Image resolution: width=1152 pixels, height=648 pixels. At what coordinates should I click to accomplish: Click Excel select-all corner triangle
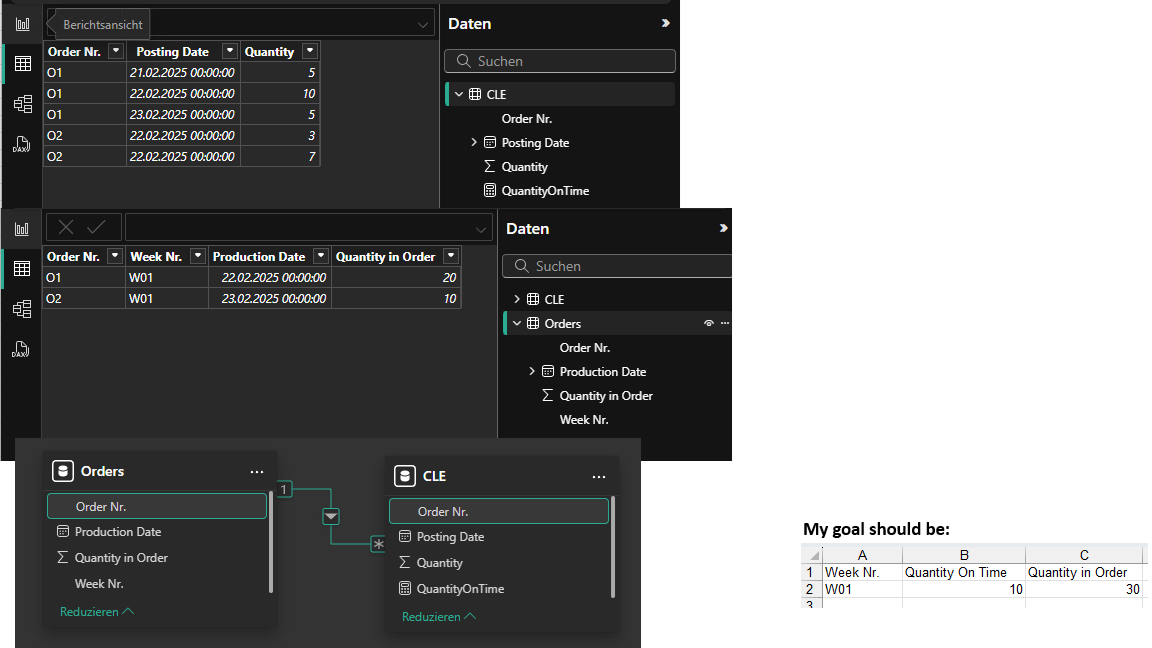(x=813, y=555)
